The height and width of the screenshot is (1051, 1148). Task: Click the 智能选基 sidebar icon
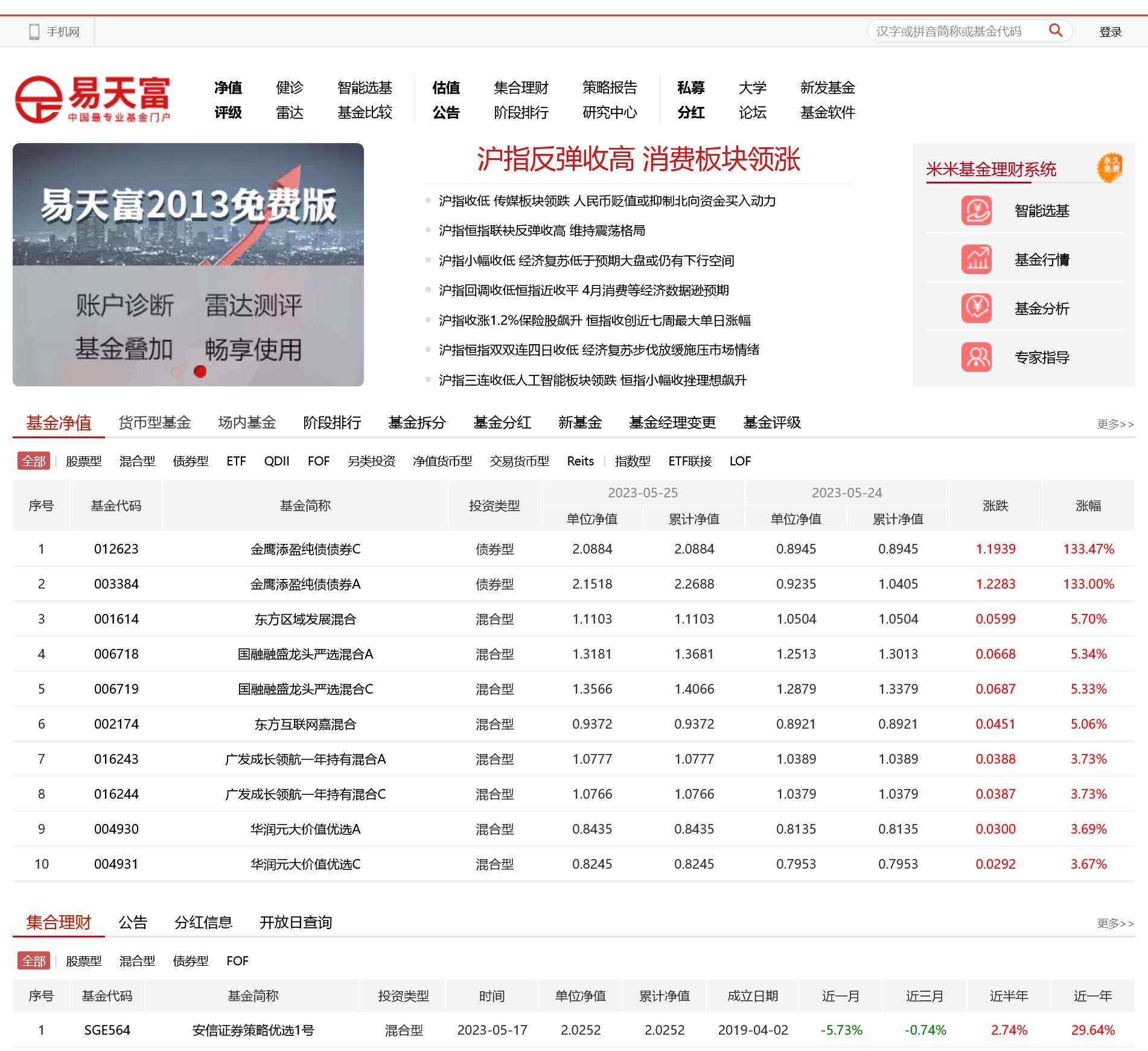point(976,211)
